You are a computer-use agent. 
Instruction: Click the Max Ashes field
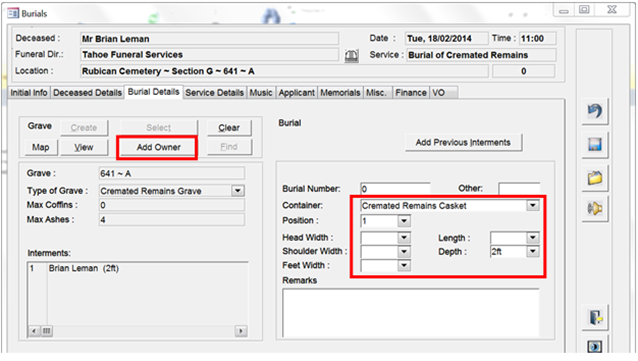pos(172,220)
